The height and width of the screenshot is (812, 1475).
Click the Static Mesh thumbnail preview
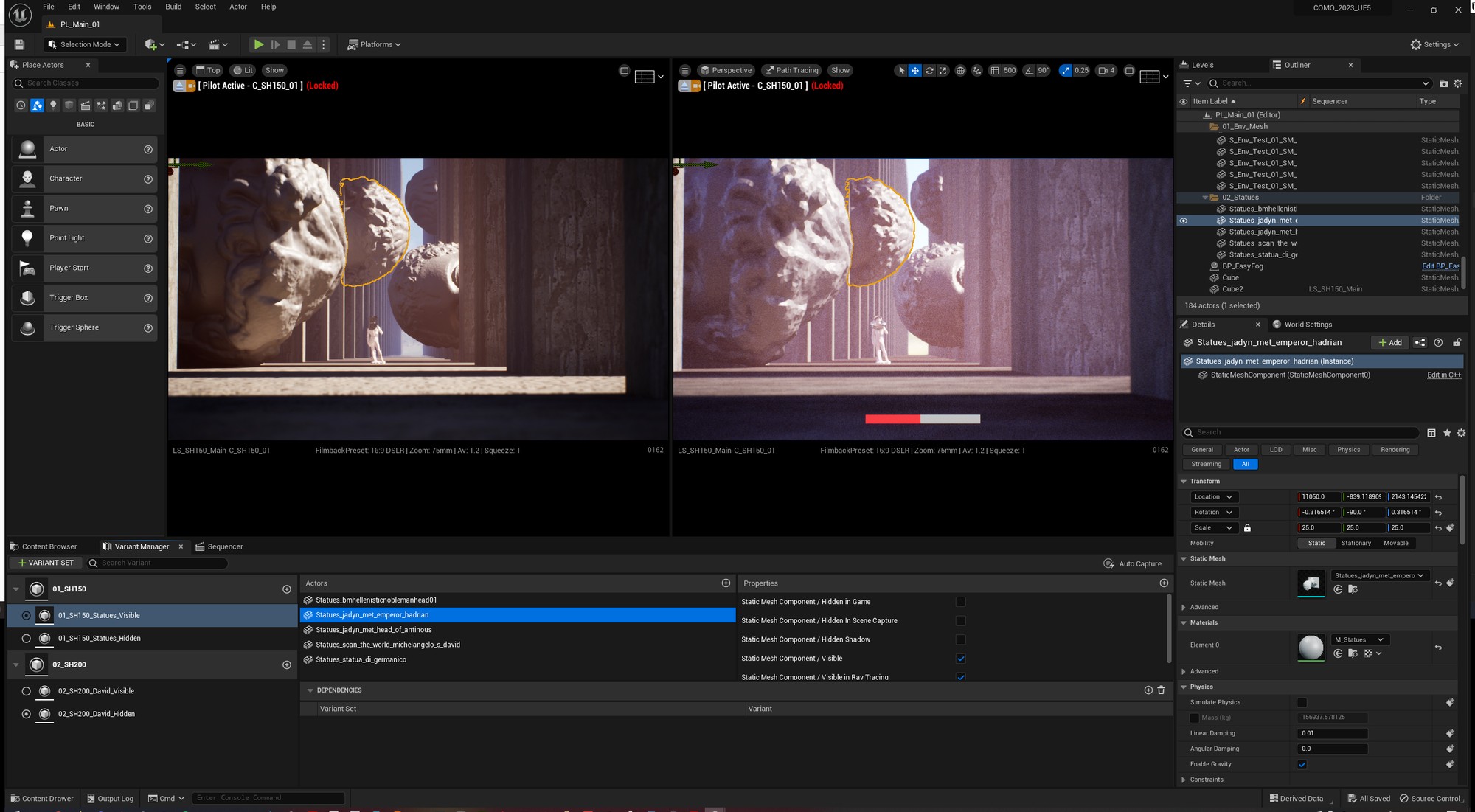(x=1311, y=583)
